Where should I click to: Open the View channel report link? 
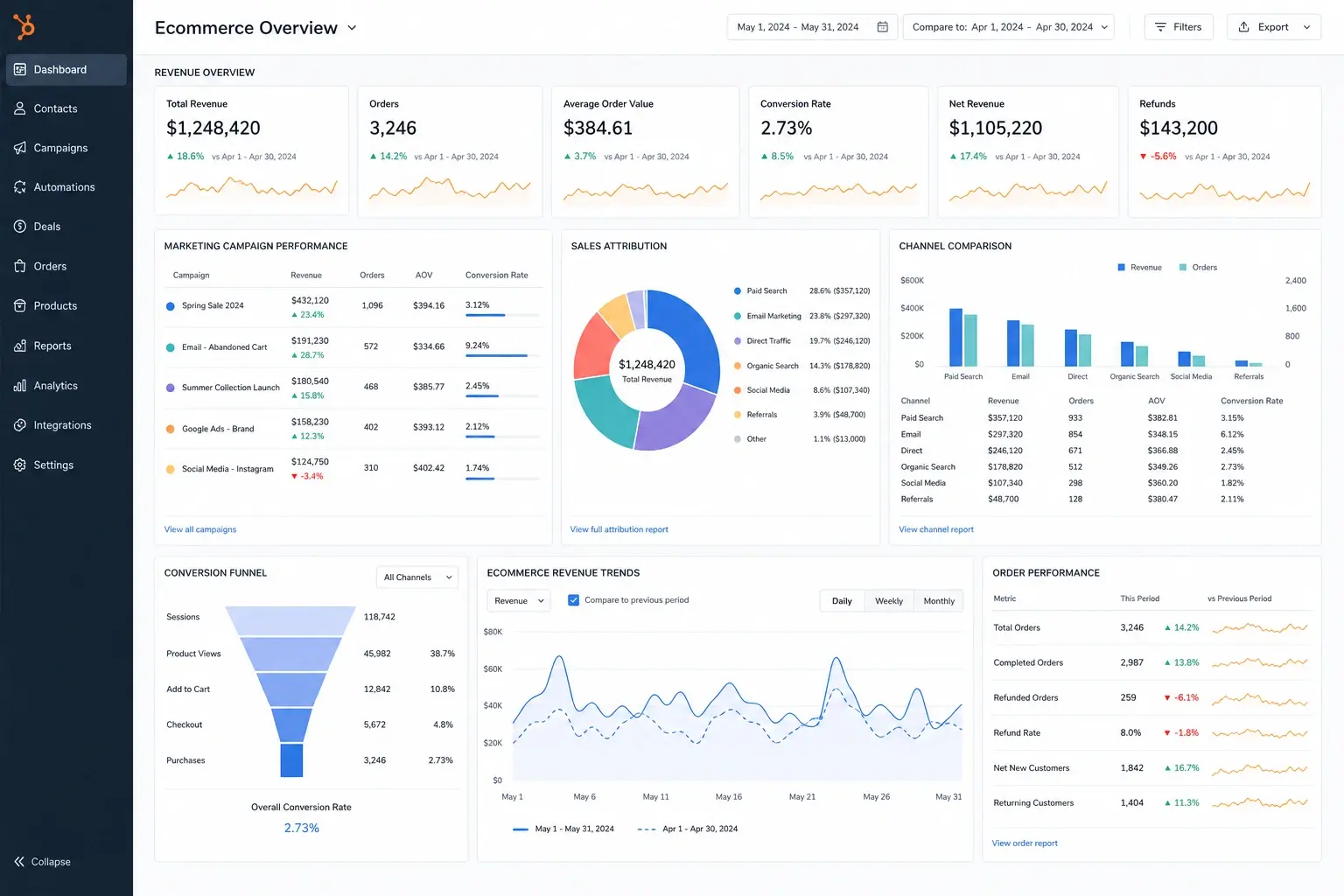coord(936,529)
